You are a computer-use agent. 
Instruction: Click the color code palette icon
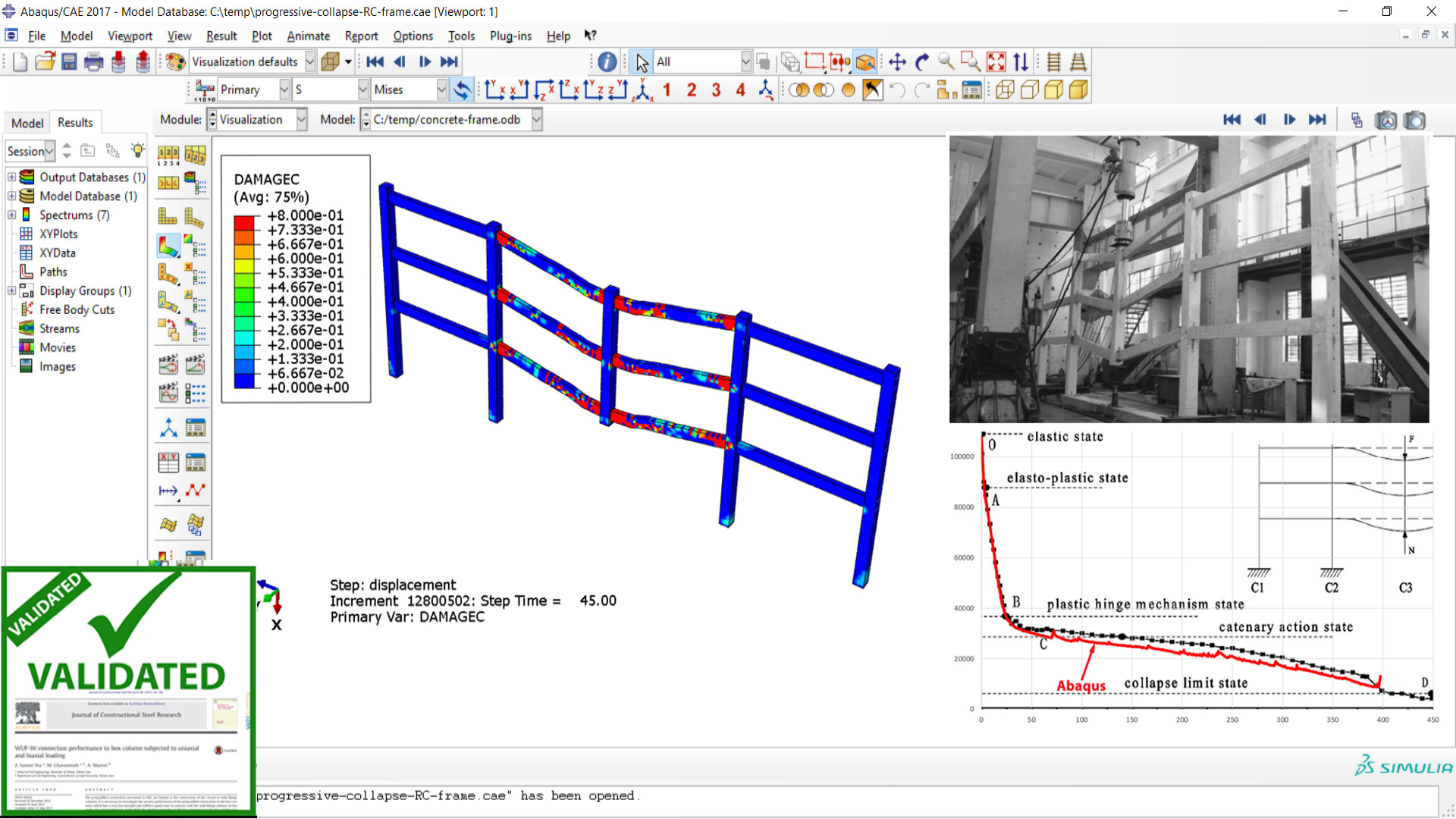[x=175, y=62]
